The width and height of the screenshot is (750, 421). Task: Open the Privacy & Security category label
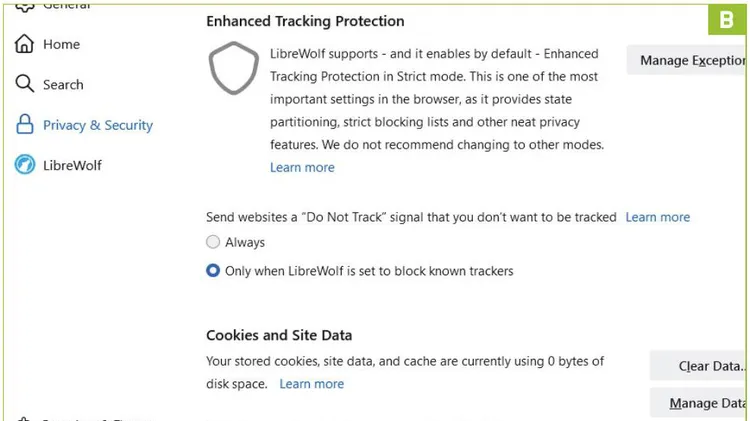(98, 125)
